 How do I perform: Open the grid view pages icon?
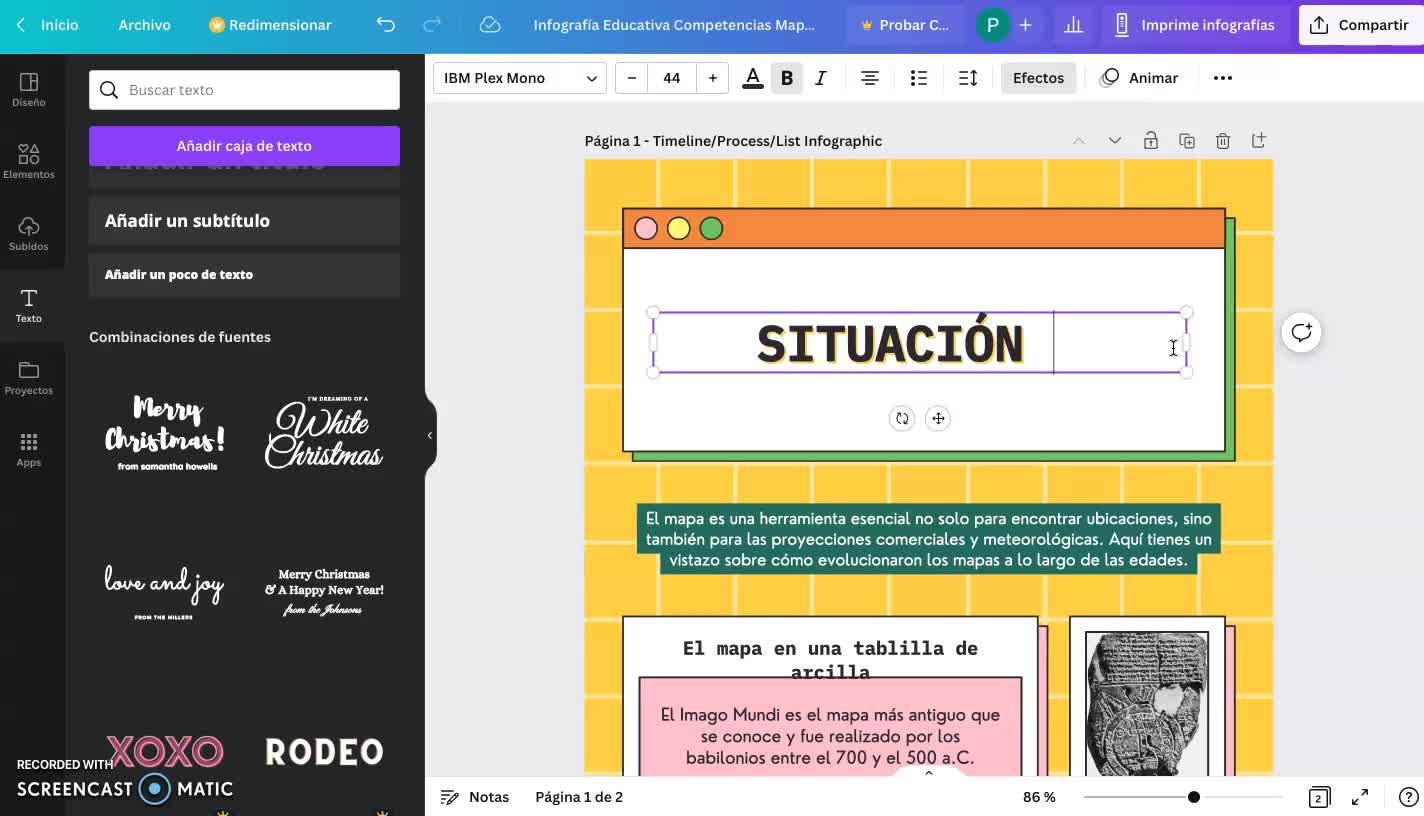[x=1319, y=797]
